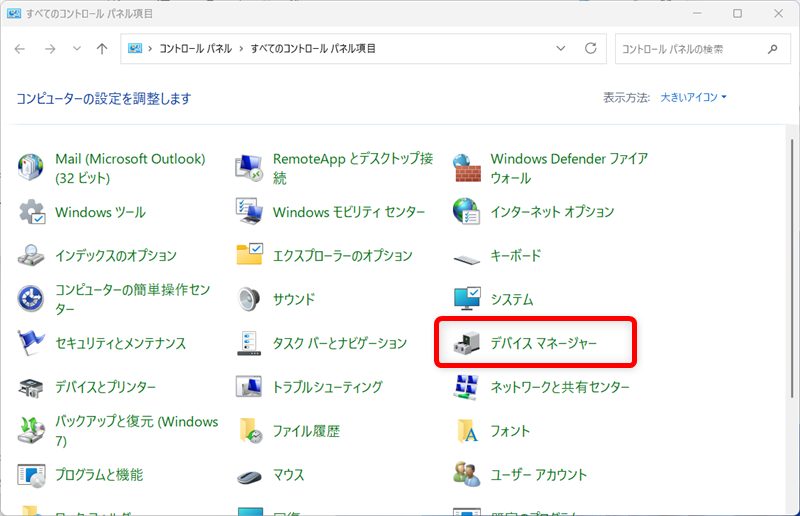
Task: Open the キーボード link text
Action: coord(515,255)
